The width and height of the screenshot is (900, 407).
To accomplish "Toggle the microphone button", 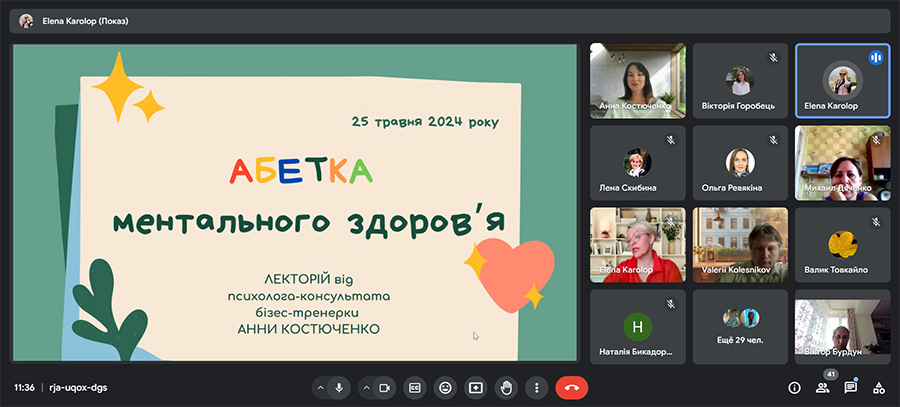I will tap(340, 388).
